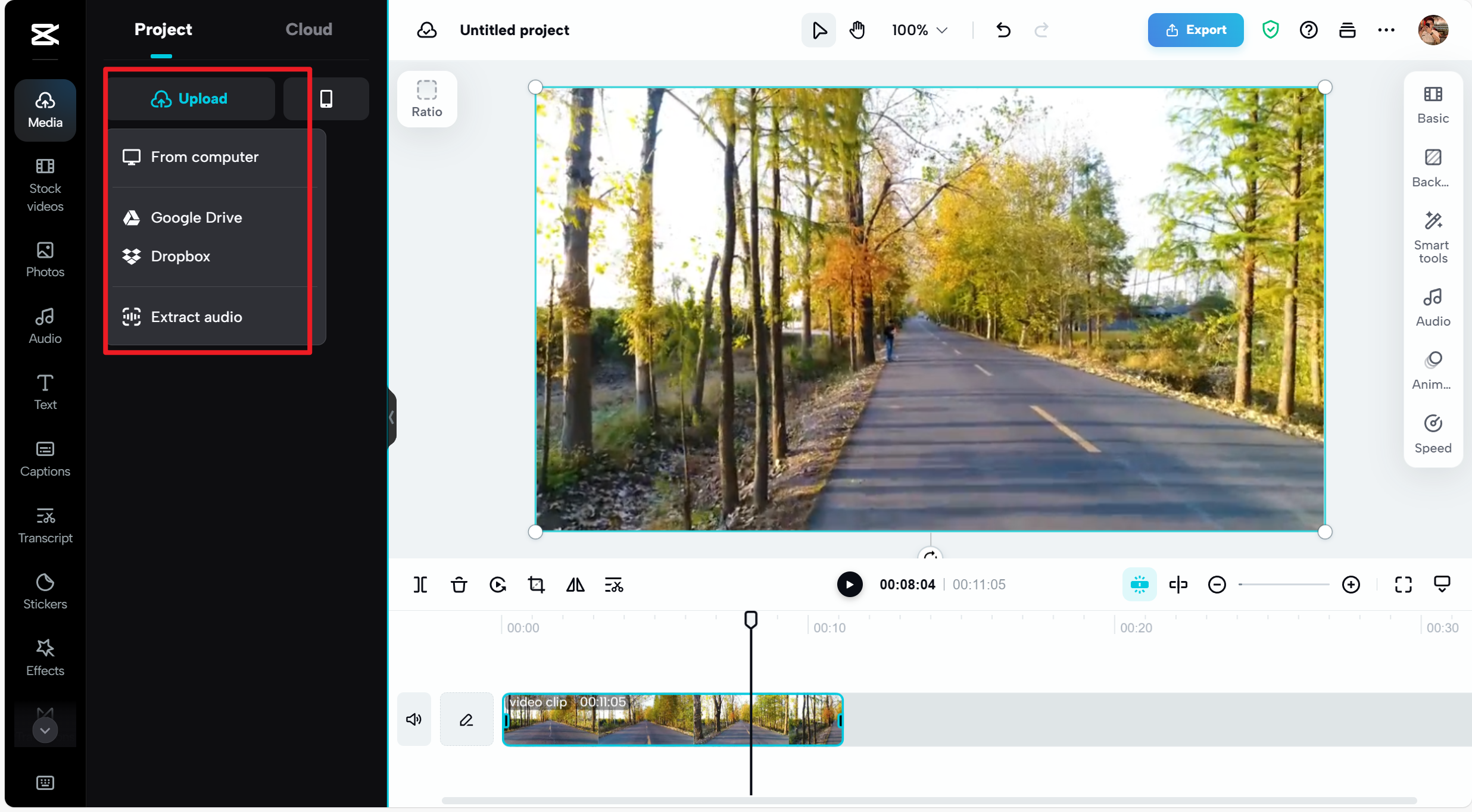1472x812 pixels.
Task: Select the Crop tool in the timeline toolbar
Action: coord(536,585)
